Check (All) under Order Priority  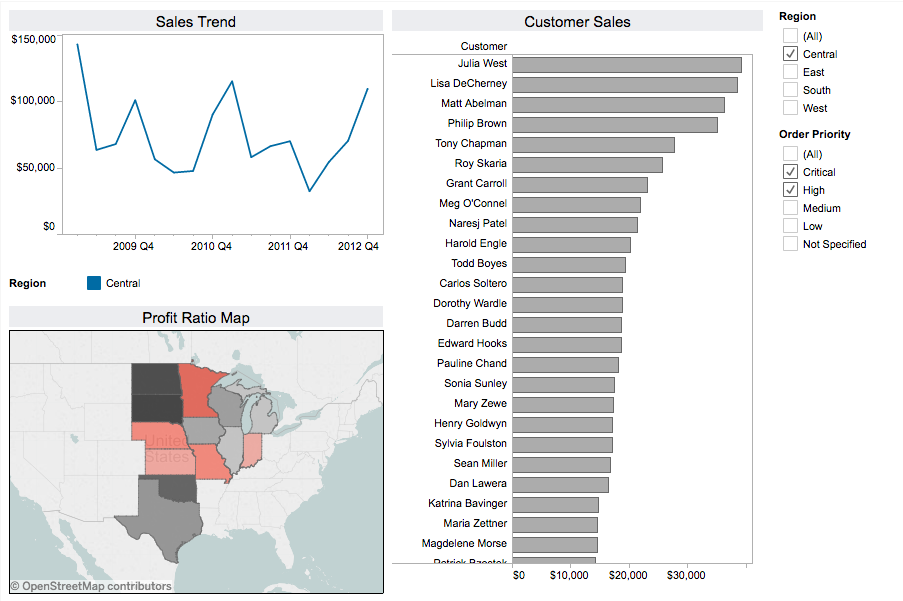point(789,153)
